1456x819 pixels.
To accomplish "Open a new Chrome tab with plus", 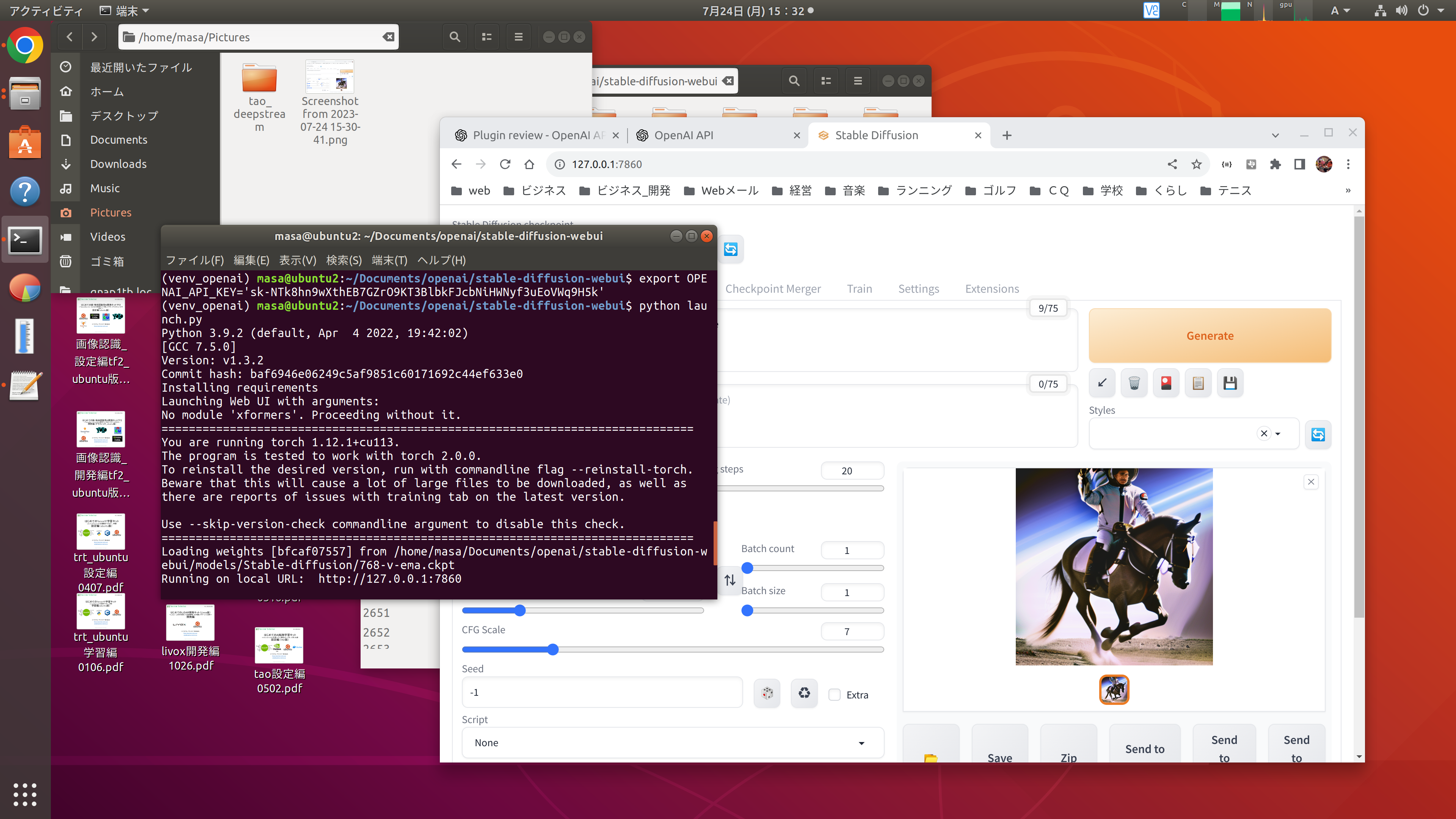I will 1007,135.
